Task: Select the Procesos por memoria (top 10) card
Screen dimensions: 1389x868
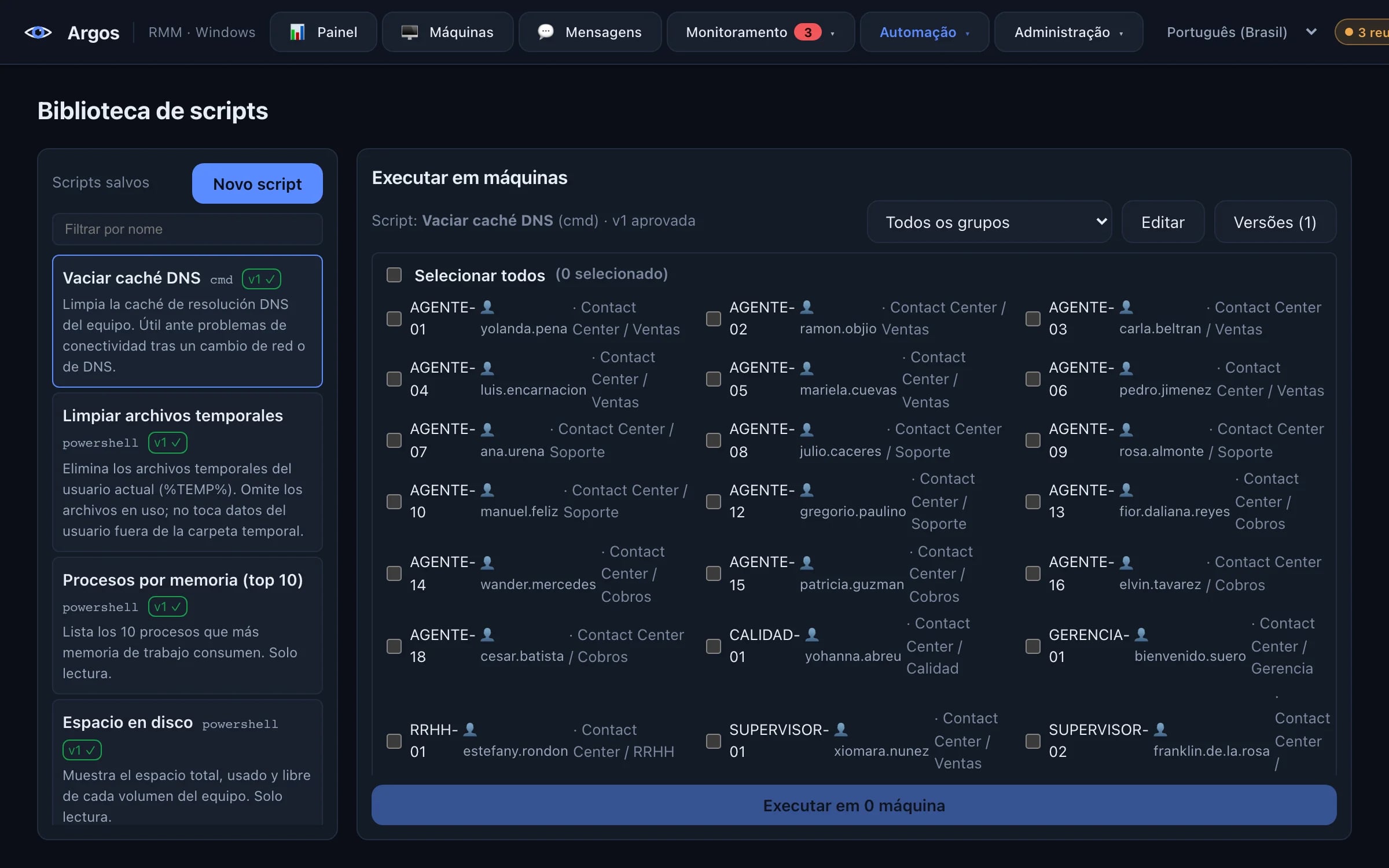Action: pyautogui.click(x=188, y=626)
